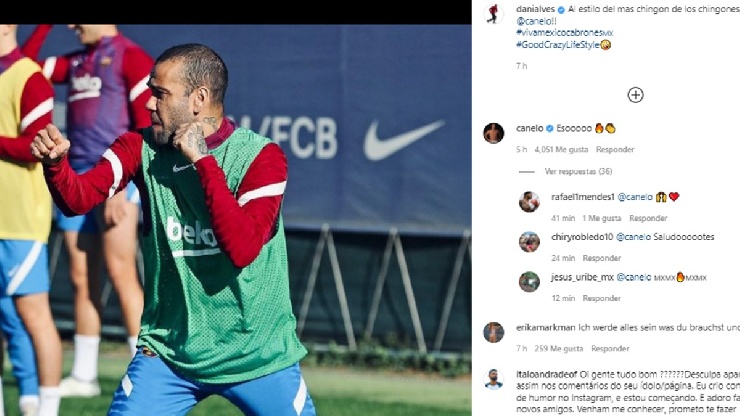740x416 pixels.
Task: Open the @canelo mention in the caption
Action: click(x=536, y=21)
